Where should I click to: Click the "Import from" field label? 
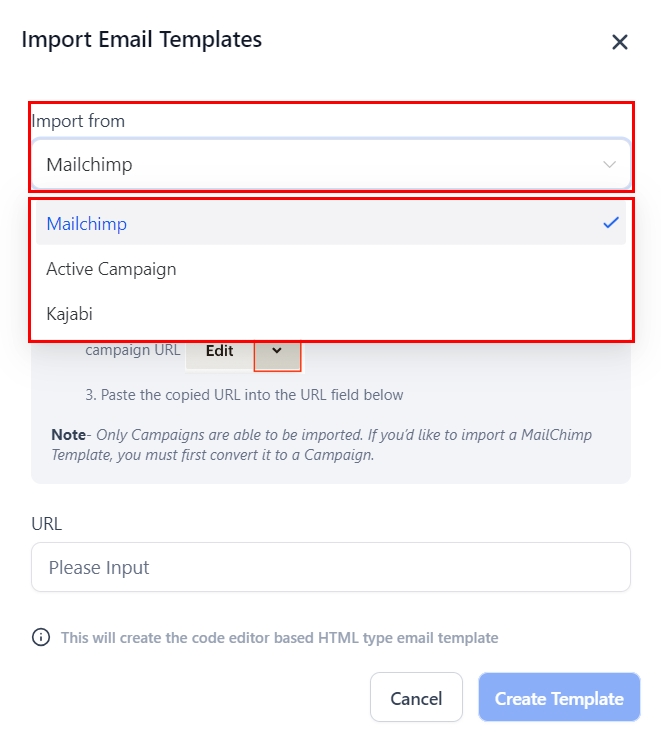[78, 121]
